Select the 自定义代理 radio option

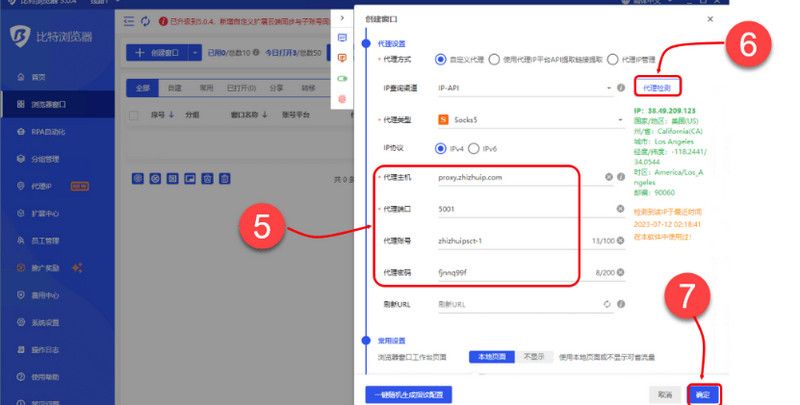click(440, 60)
